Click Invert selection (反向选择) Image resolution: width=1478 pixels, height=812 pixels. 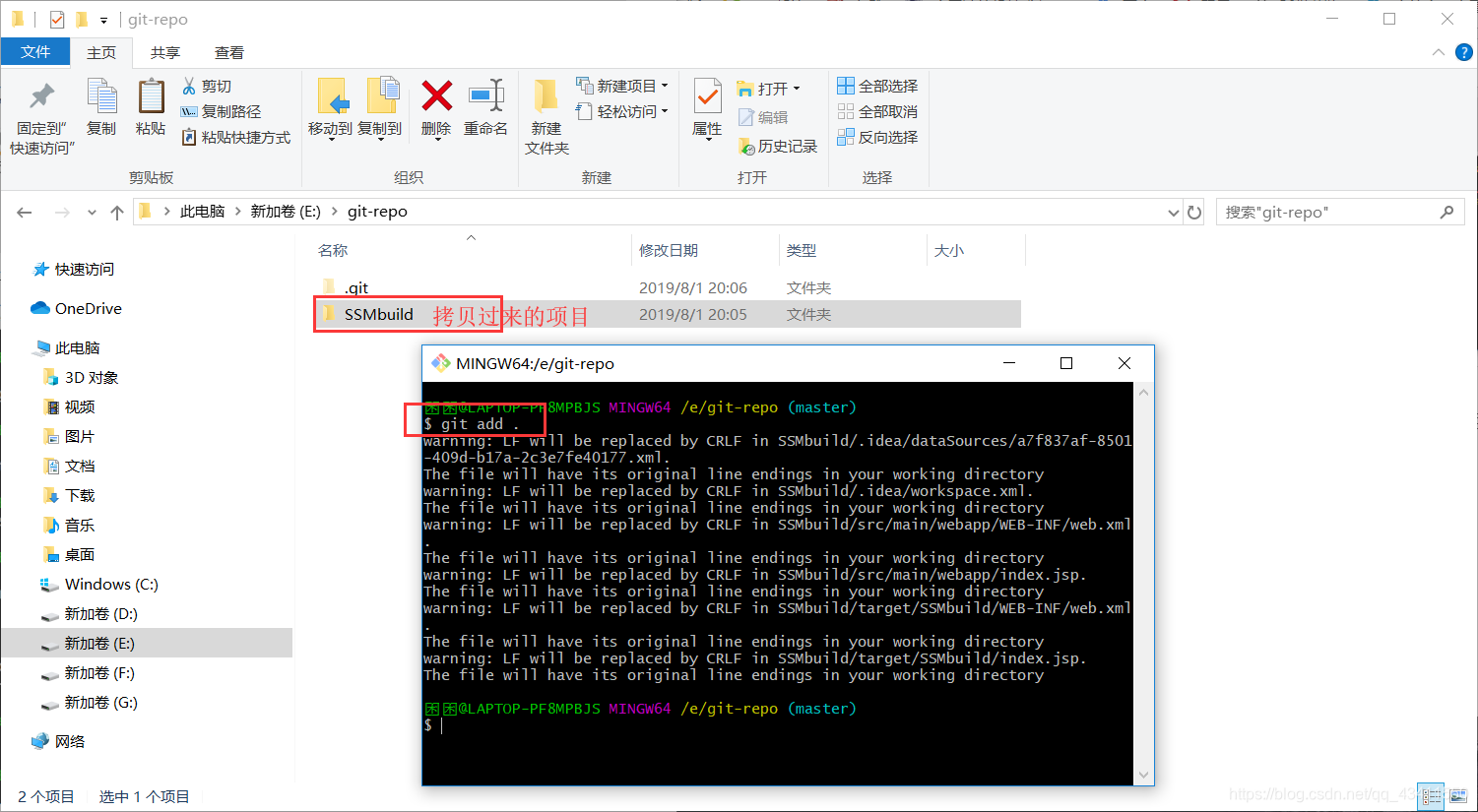coord(877,137)
